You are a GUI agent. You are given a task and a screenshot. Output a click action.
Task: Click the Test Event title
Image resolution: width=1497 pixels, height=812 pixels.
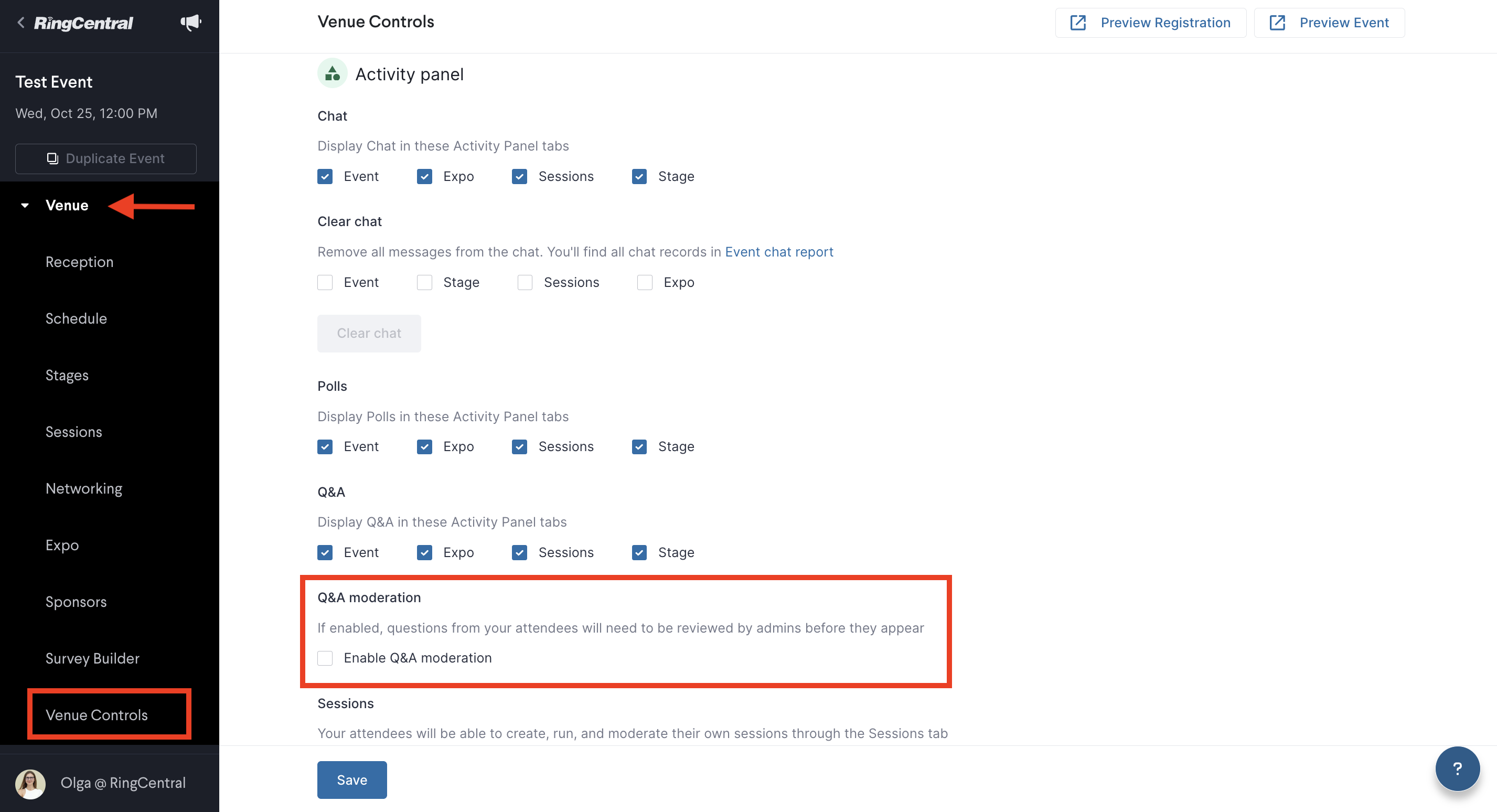(54, 82)
